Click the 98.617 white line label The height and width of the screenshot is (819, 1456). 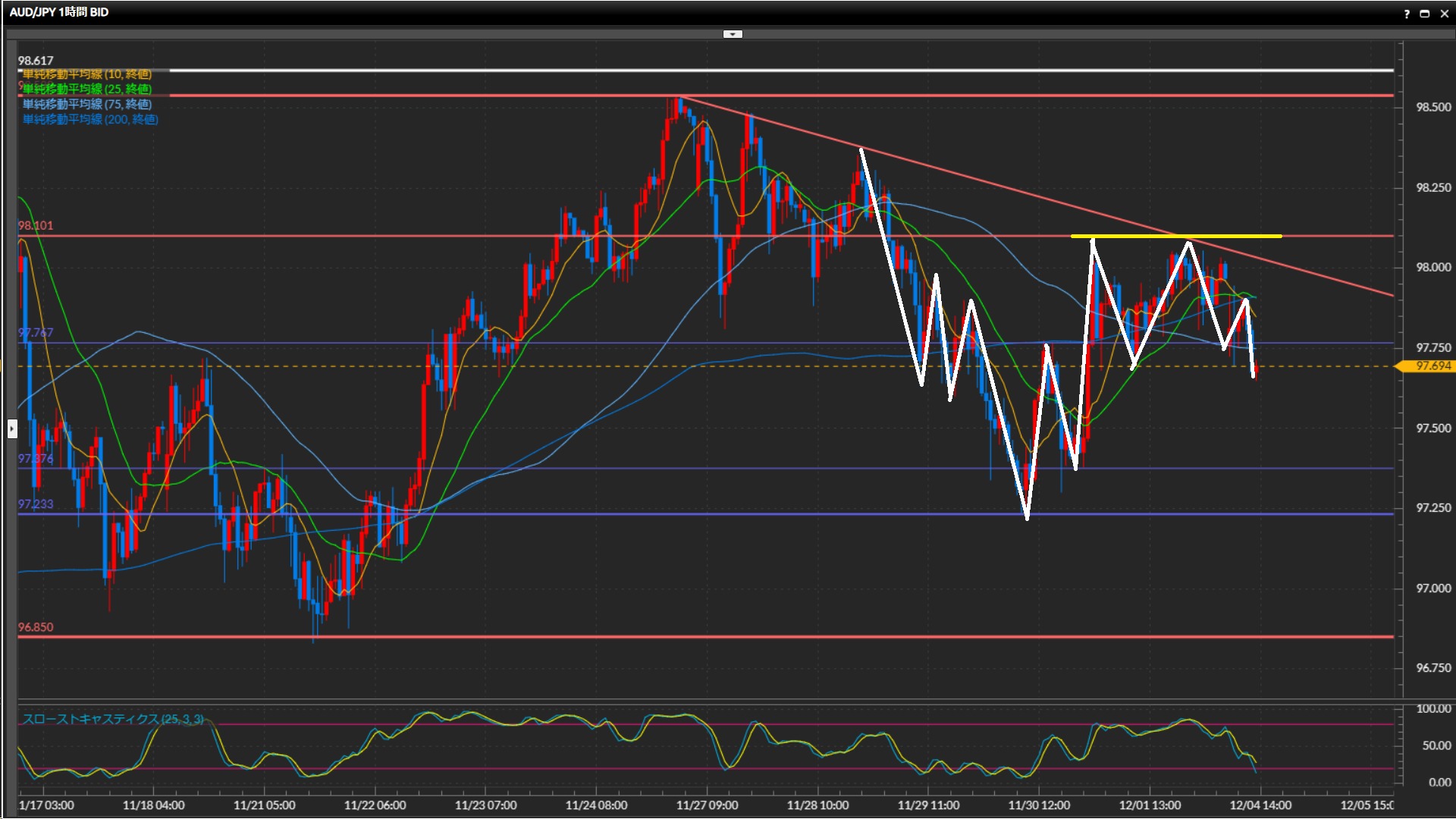coord(36,61)
